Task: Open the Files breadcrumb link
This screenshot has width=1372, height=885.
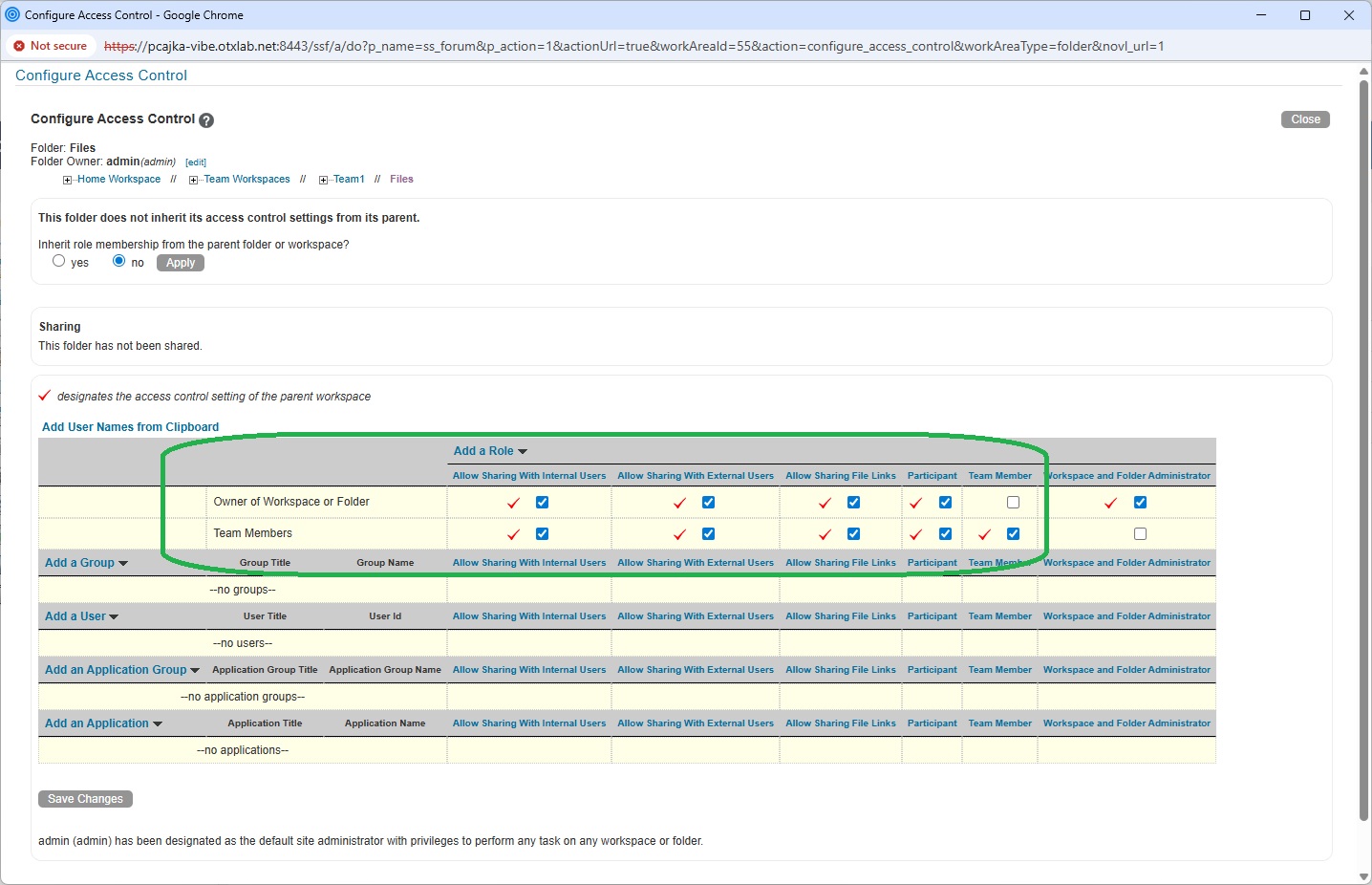Action: 401,180
